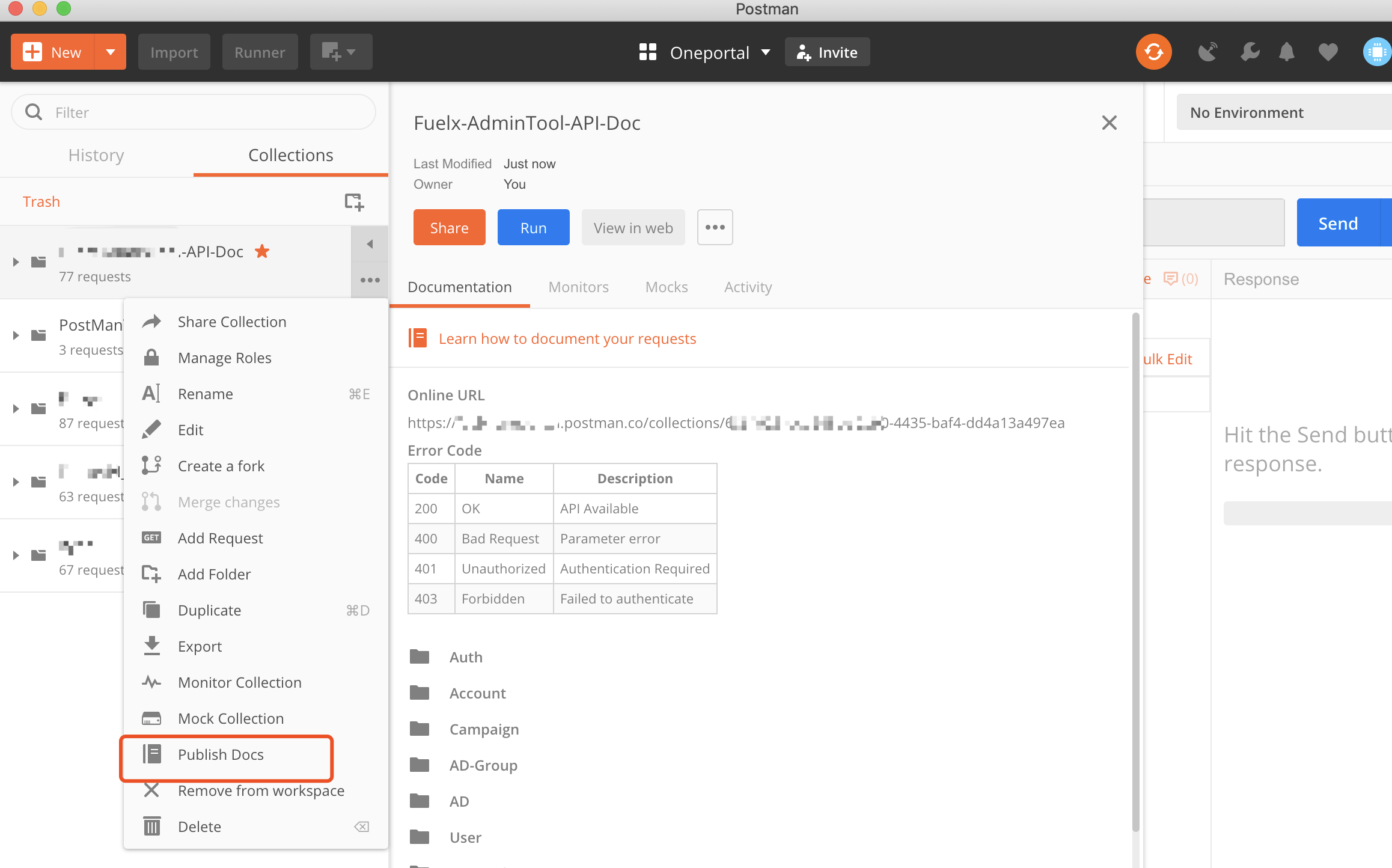Open Learn how to document requests link

567,339
